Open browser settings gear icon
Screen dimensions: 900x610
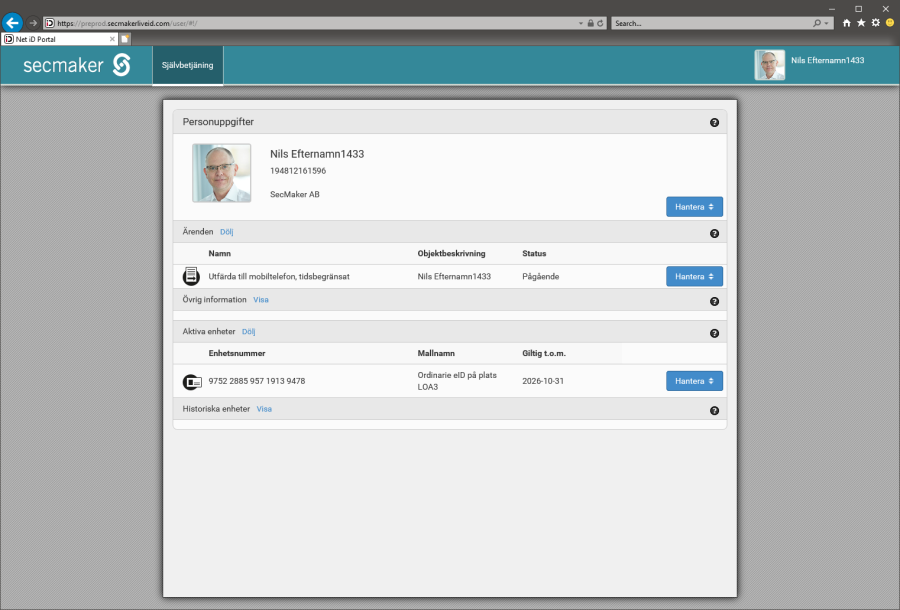click(875, 23)
